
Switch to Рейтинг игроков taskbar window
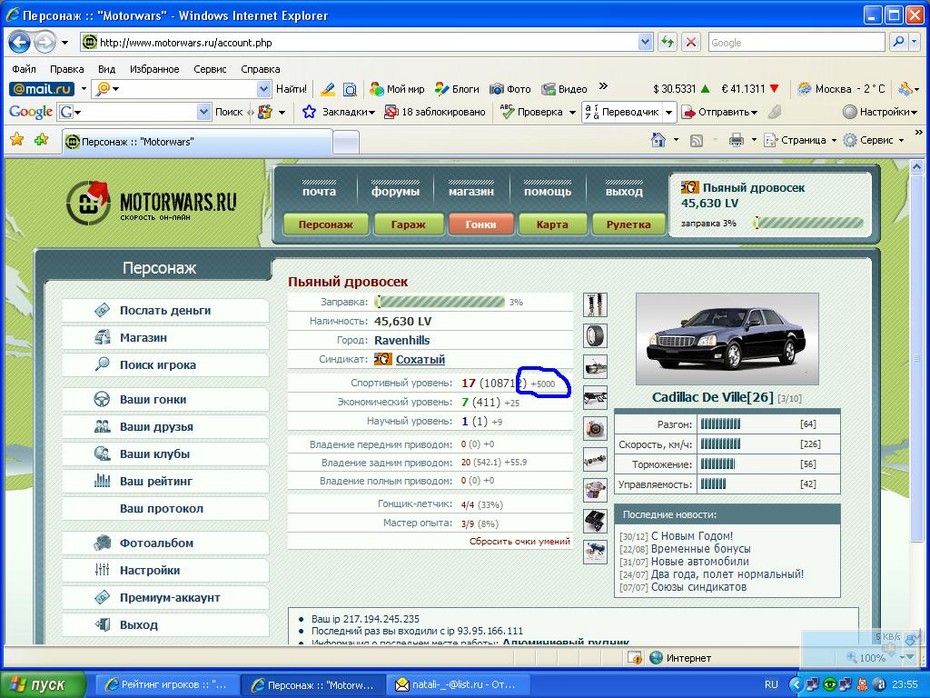[166, 684]
